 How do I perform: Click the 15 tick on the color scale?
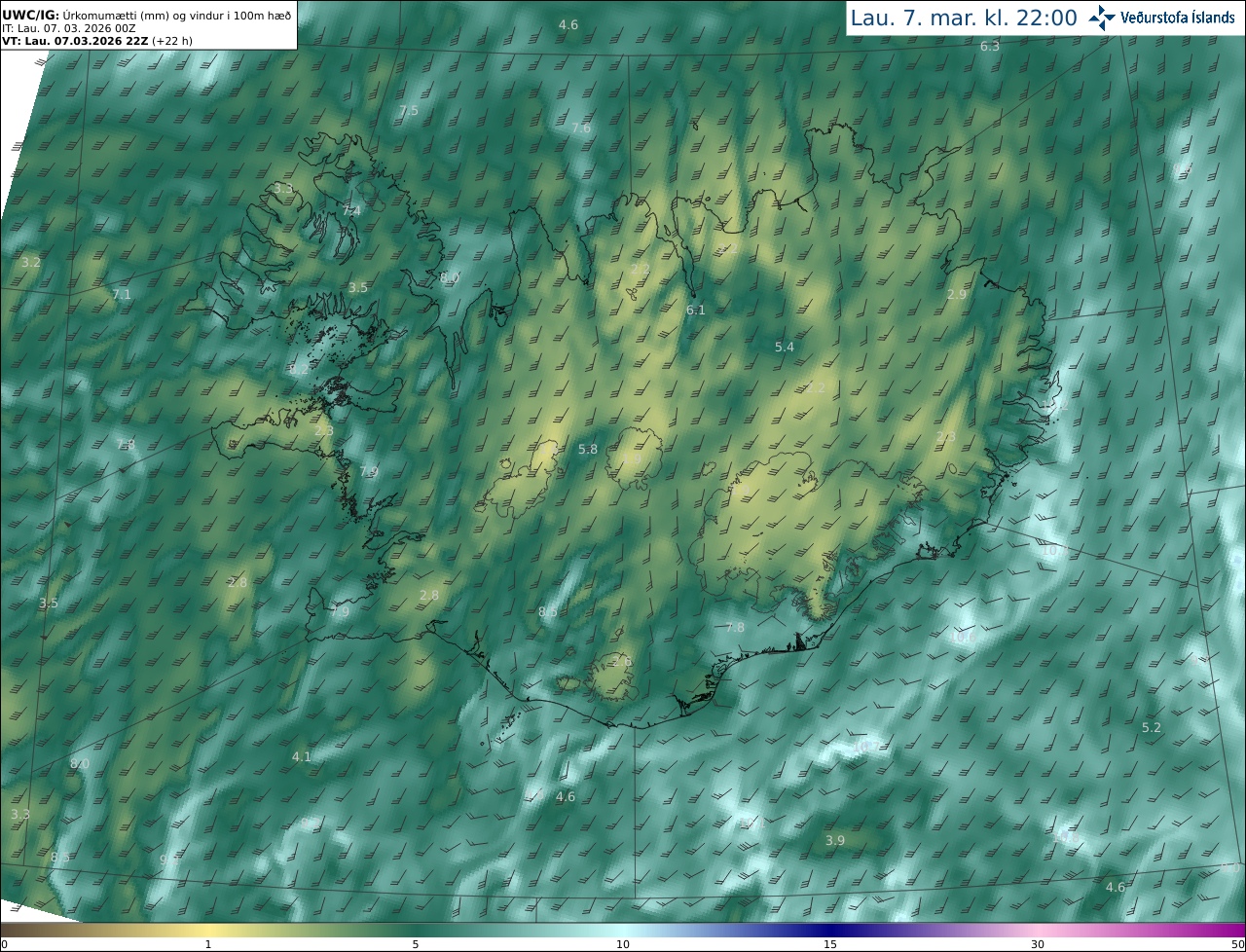pos(830,944)
